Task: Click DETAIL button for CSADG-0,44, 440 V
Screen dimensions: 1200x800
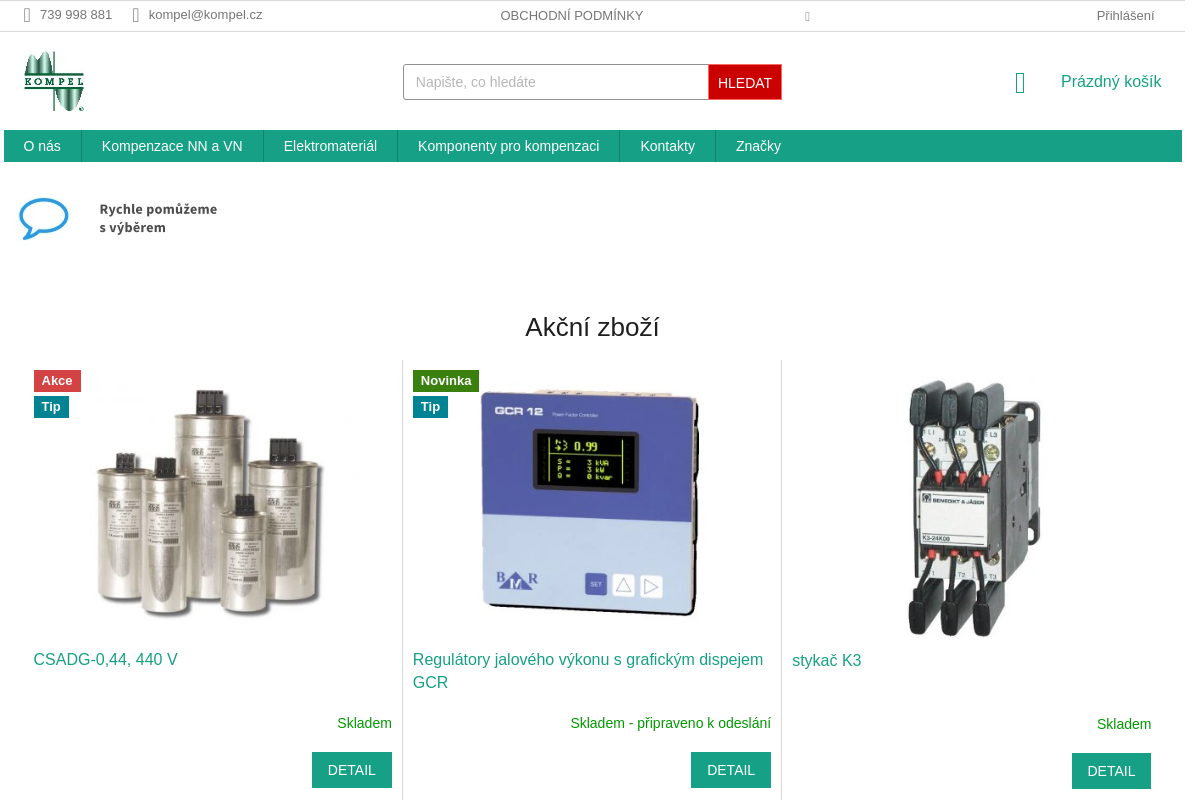Action: coord(351,770)
